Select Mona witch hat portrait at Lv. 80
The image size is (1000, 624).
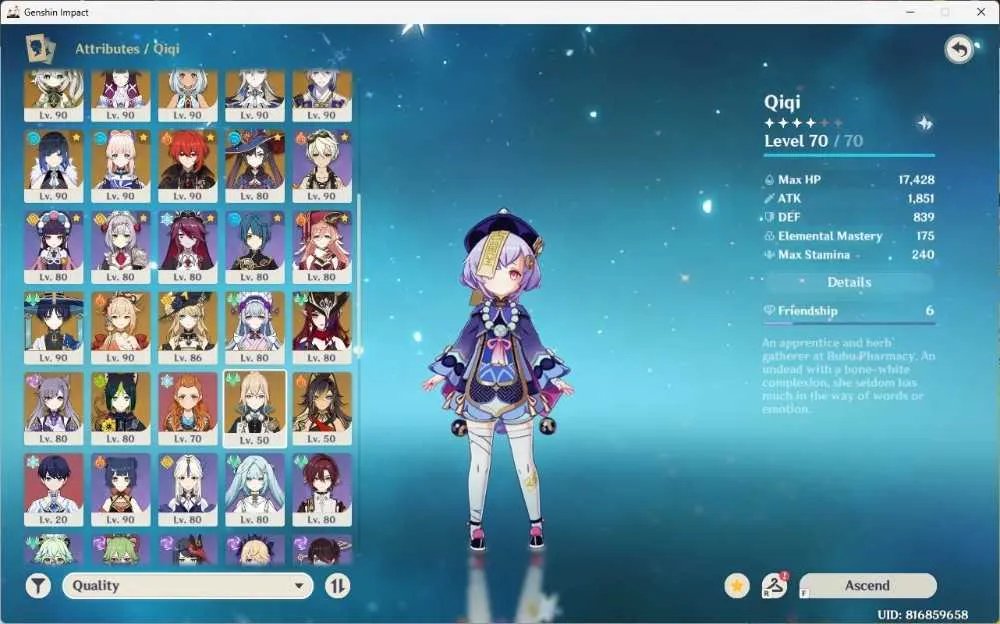(254, 166)
